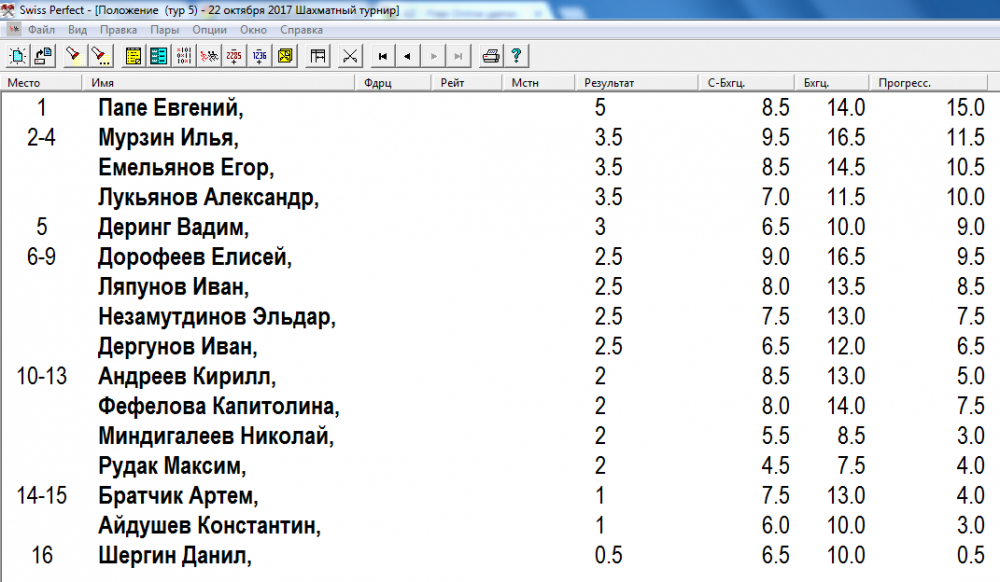Image resolution: width=1000 pixels, height=582 pixels.
Task: Click the place range 10-13
Action: pos(41,377)
